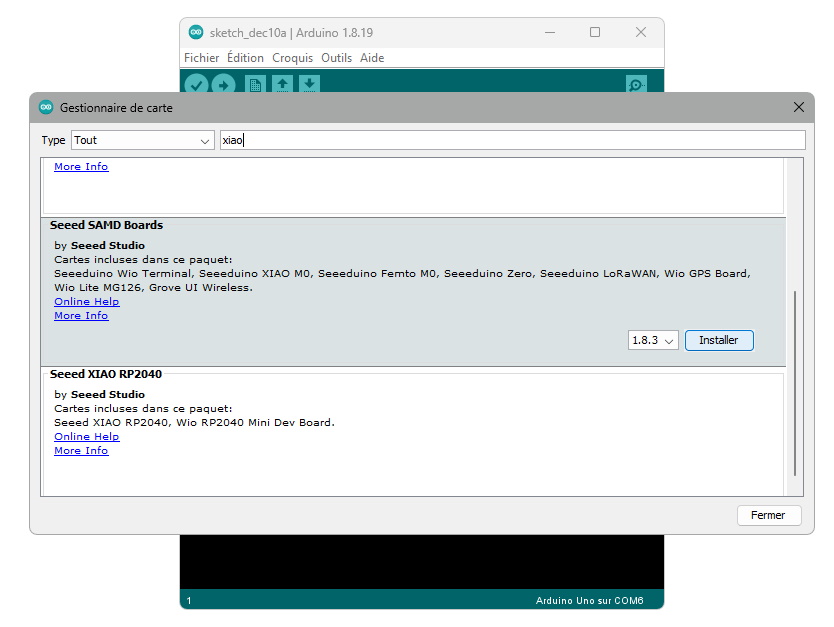Click the Upload arrow icon
Image resolution: width=834 pixels, height=627 pixels.
click(223, 84)
